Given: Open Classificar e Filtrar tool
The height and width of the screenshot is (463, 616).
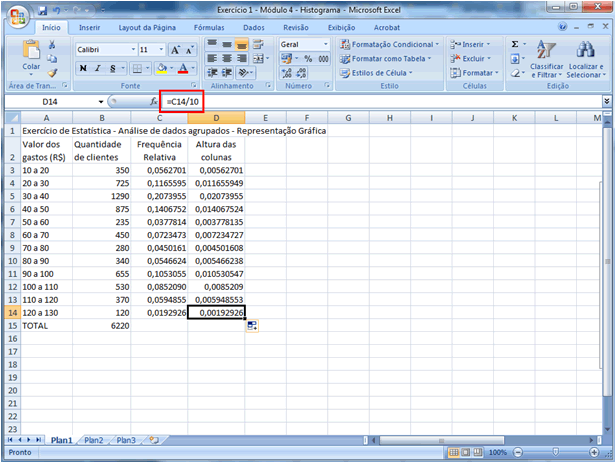Looking at the screenshot, I should click(x=546, y=60).
